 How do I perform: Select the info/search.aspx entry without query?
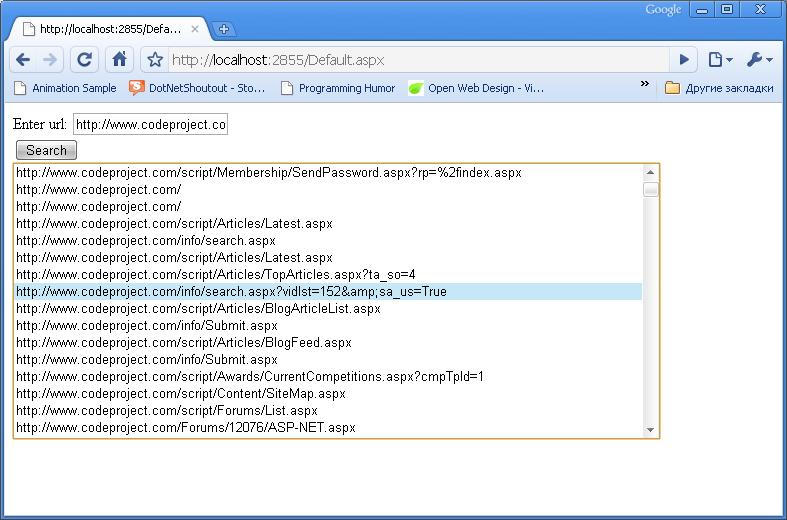(328, 241)
